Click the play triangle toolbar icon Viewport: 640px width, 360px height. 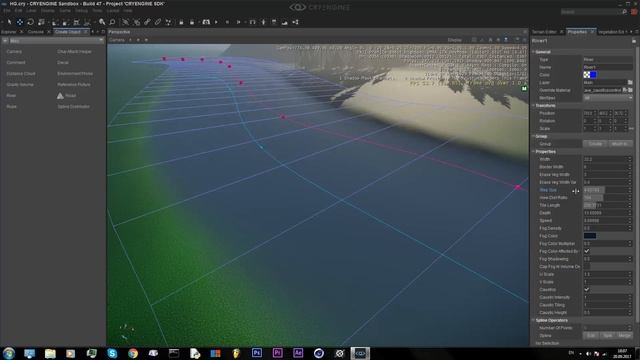tap(216, 22)
